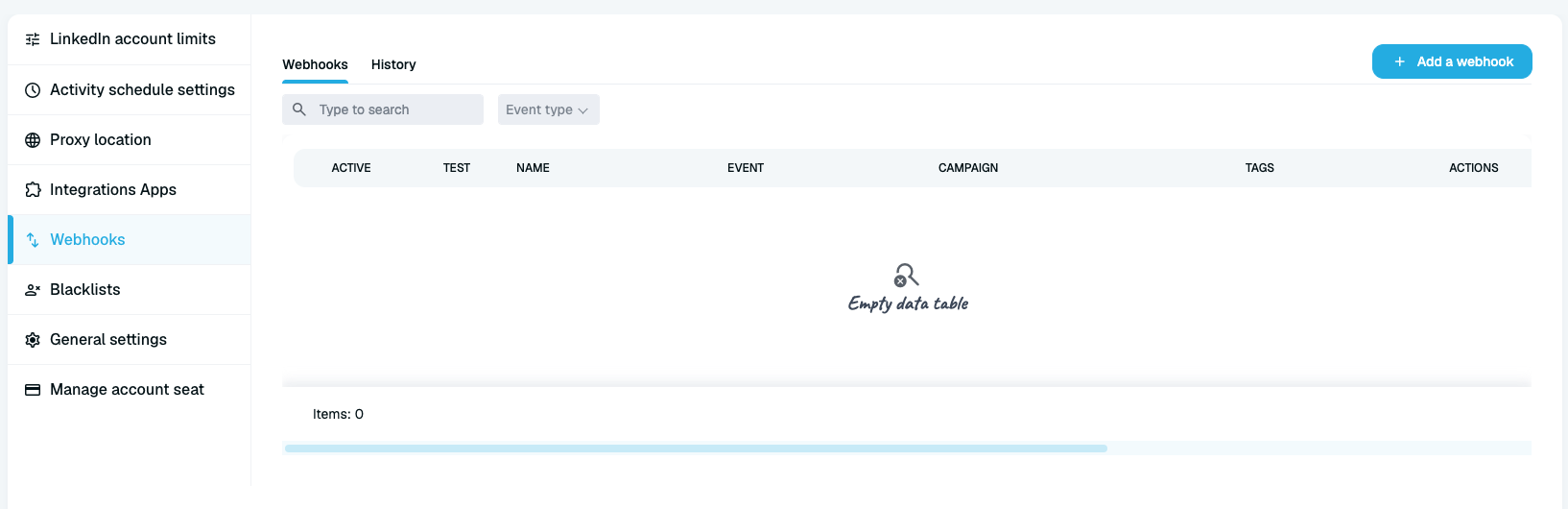The image size is (1568, 509).
Task: Click the Add a webhook button
Action: 1452,61
